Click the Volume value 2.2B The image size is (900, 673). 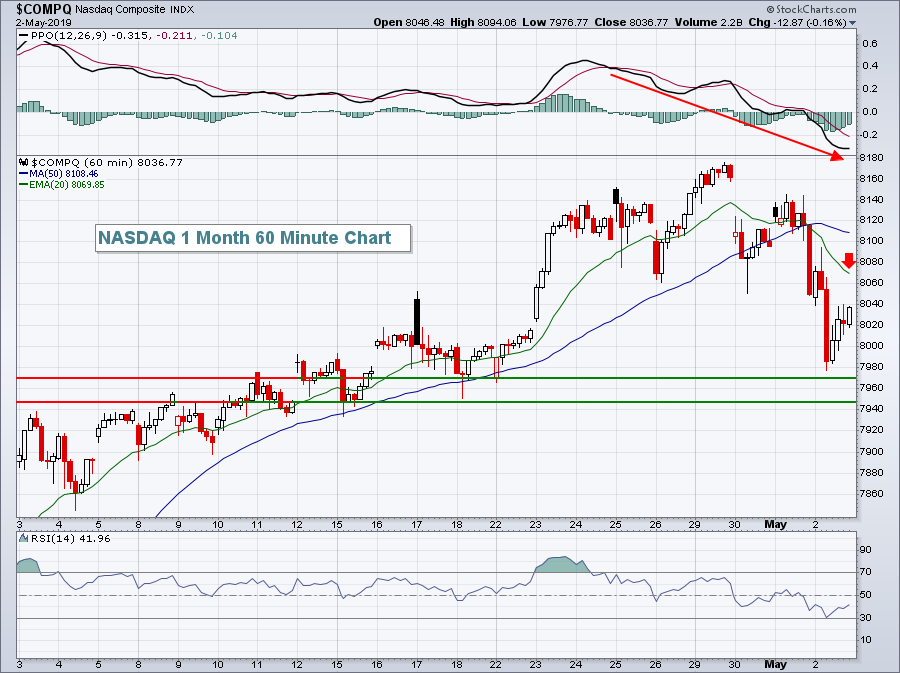point(732,22)
